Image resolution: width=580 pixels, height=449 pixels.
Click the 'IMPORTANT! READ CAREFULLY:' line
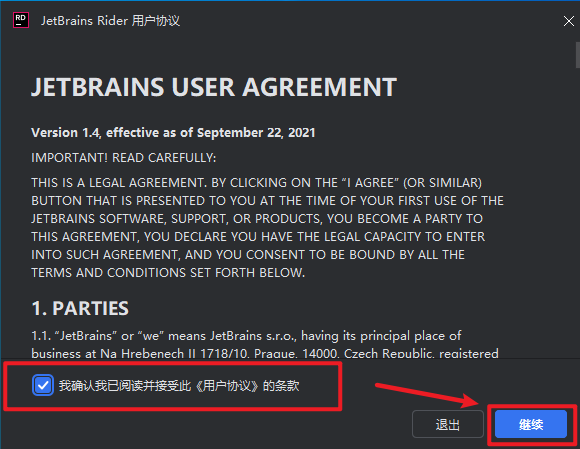pos(124,158)
